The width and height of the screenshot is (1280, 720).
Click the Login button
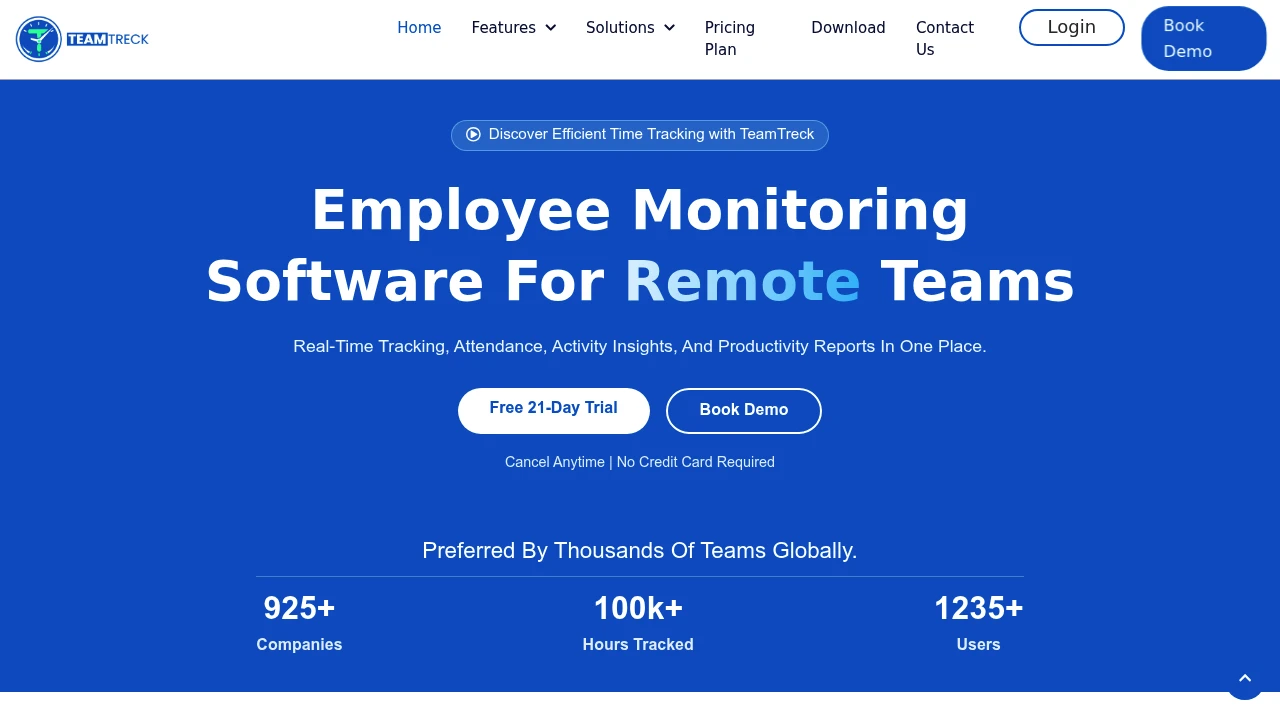click(1072, 27)
